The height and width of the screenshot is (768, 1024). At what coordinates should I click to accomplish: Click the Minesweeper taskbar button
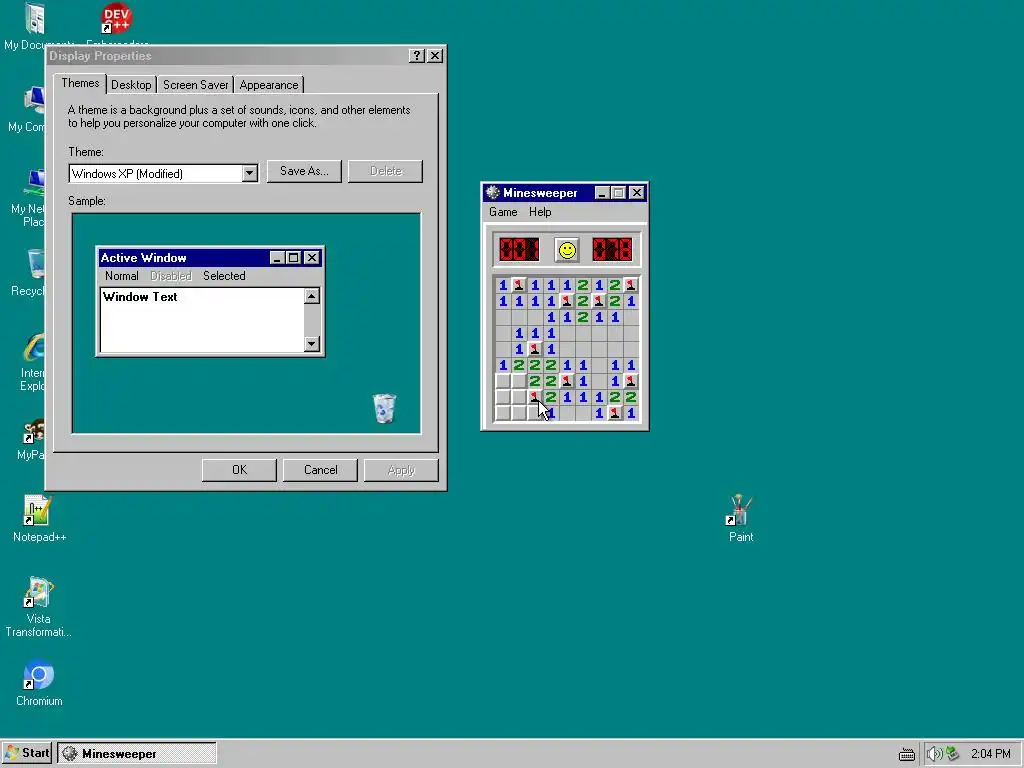click(137, 754)
